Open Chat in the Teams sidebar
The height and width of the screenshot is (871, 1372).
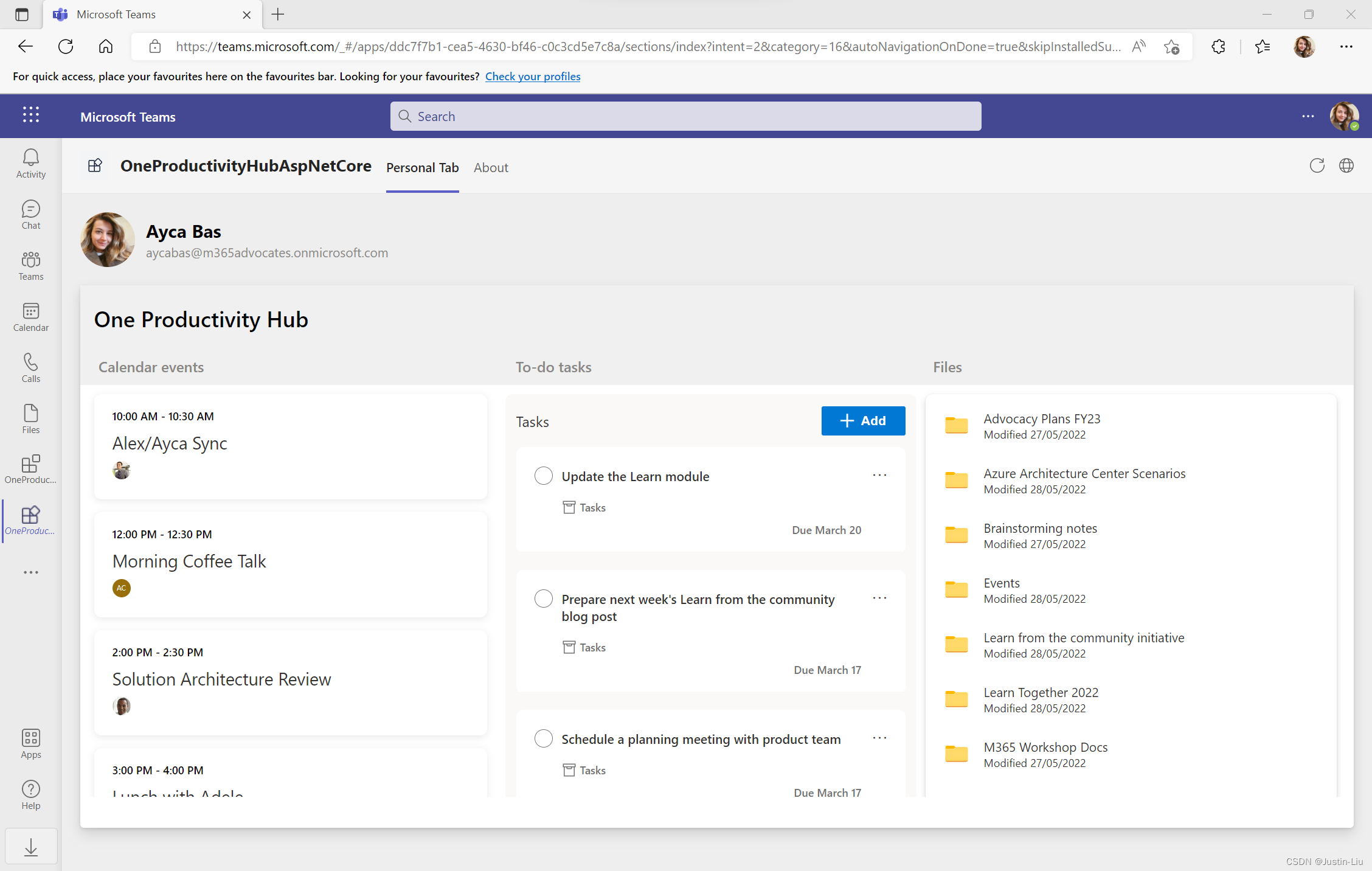(x=30, y=215)
